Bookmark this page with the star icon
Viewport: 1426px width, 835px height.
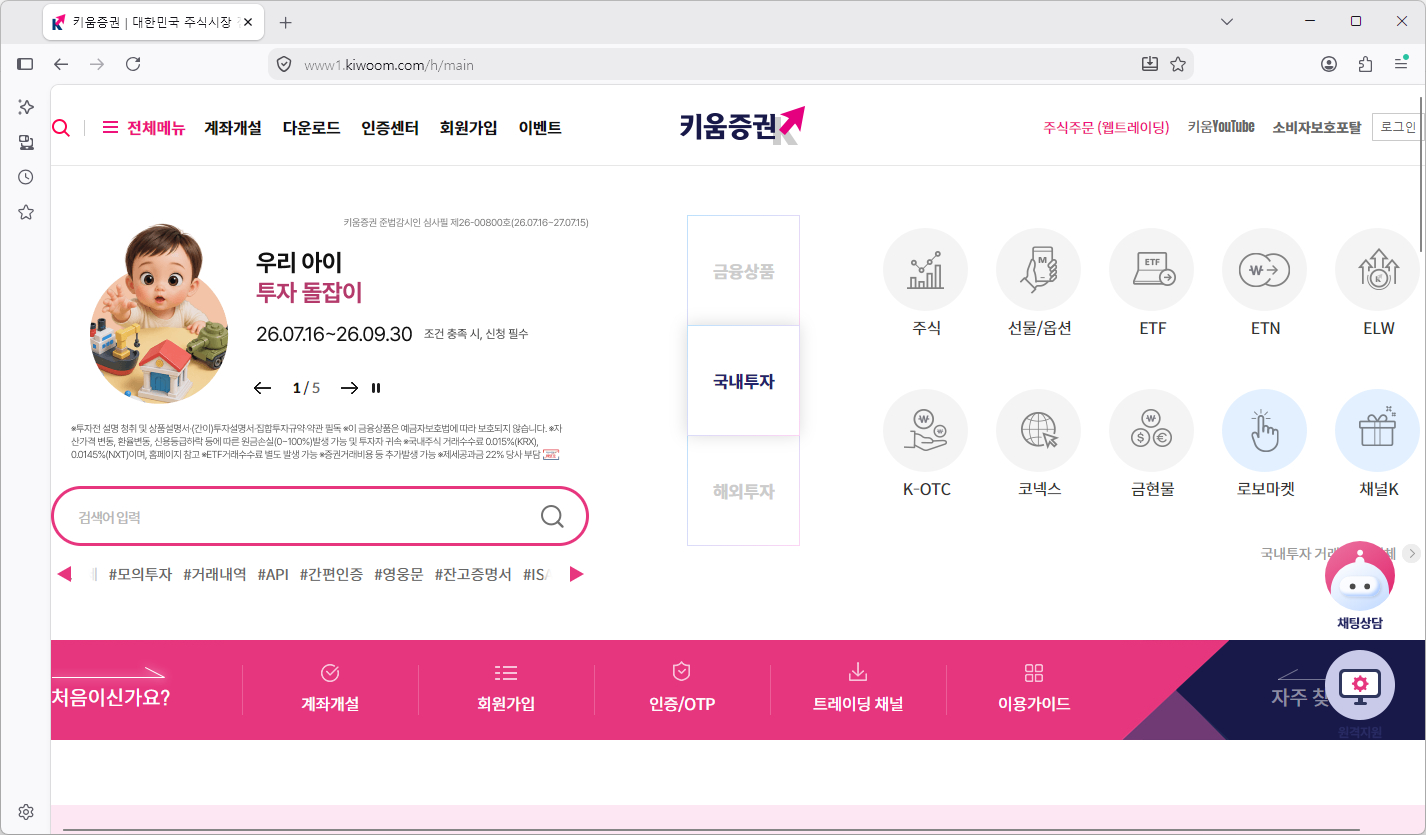pyautogui.click(x=1178, y=64)
